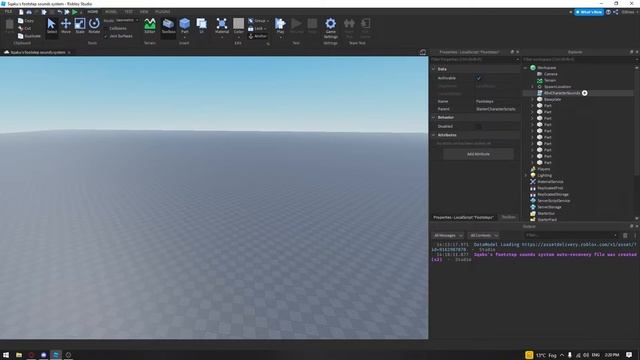Open the Color swatch picker in ribbon

[x=238, y=26]
